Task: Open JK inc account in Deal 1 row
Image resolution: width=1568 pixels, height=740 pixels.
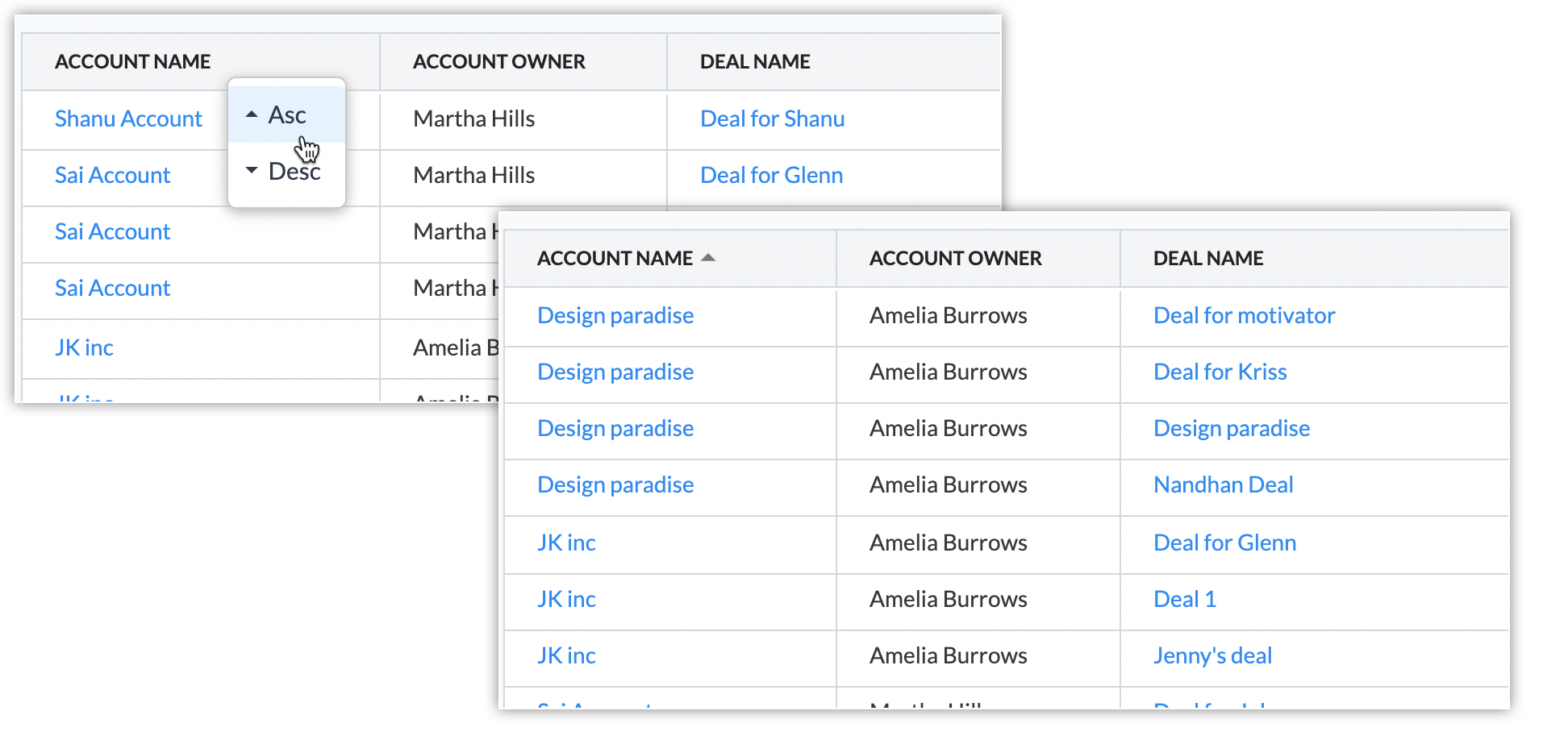Action: [x=566, y=600]
